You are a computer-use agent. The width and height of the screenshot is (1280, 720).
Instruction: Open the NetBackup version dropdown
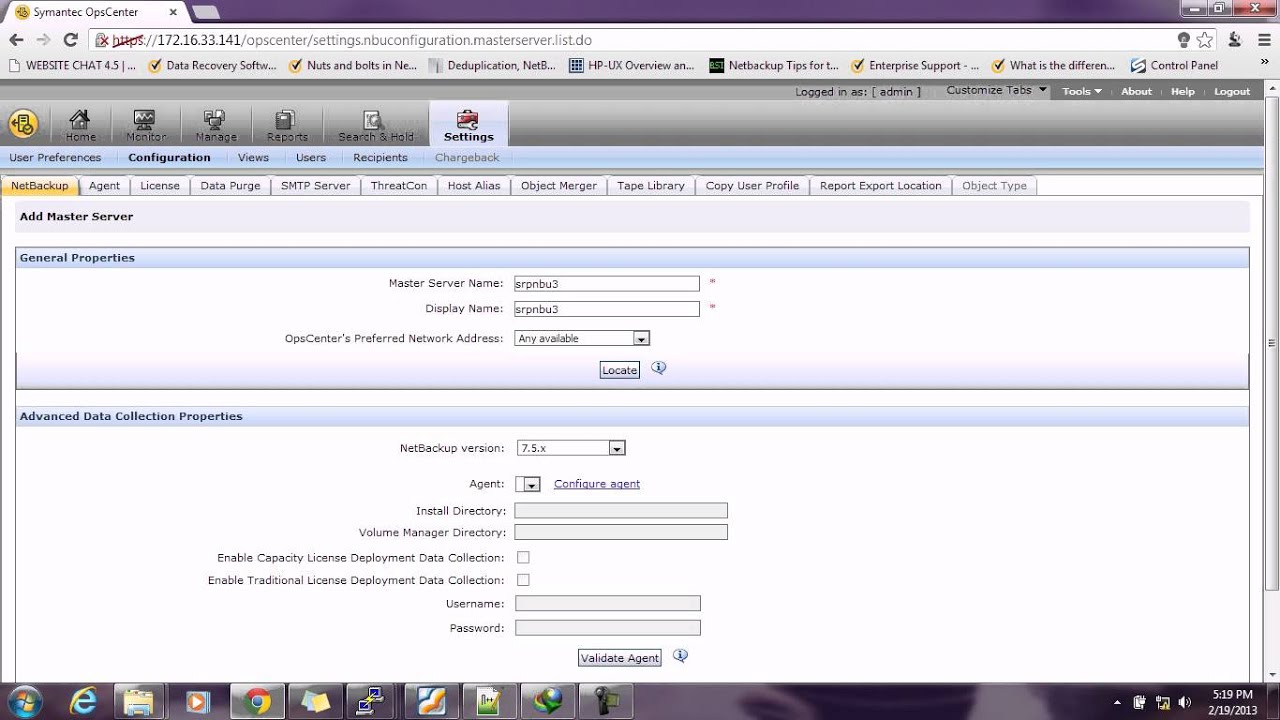click(570, 448)
